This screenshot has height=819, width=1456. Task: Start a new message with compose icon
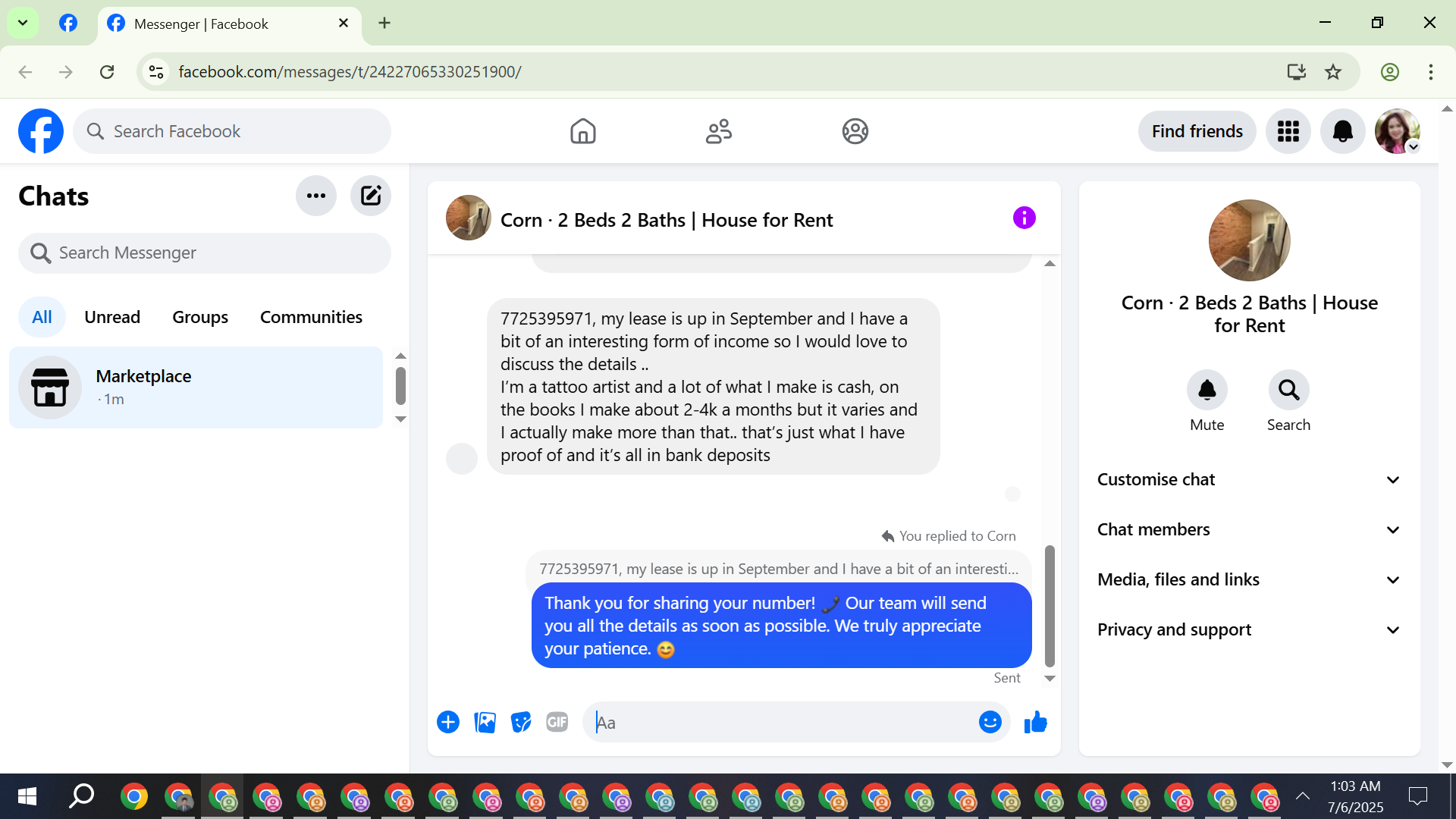371,196
